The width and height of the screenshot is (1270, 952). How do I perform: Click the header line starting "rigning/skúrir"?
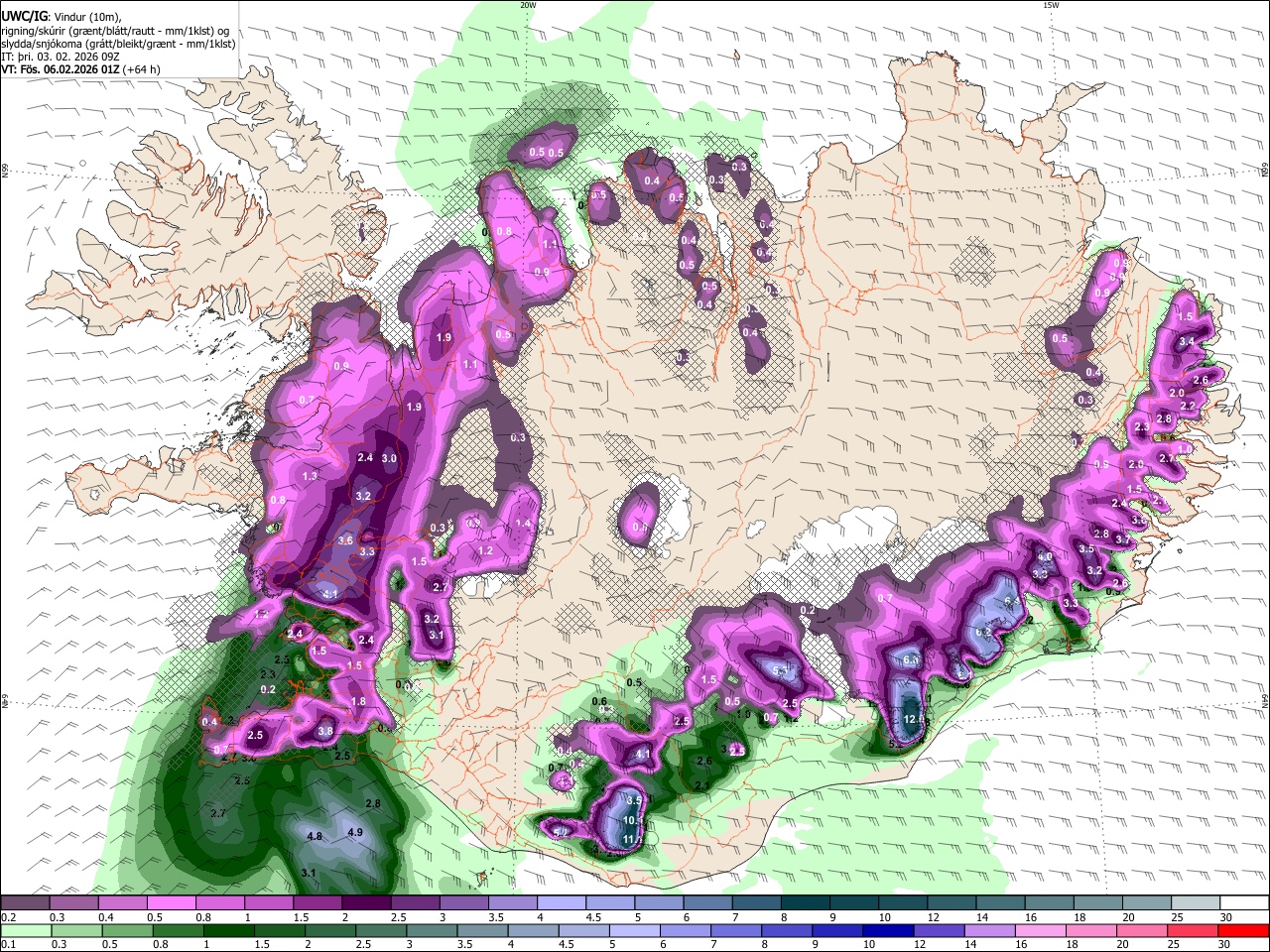point(115,31)
